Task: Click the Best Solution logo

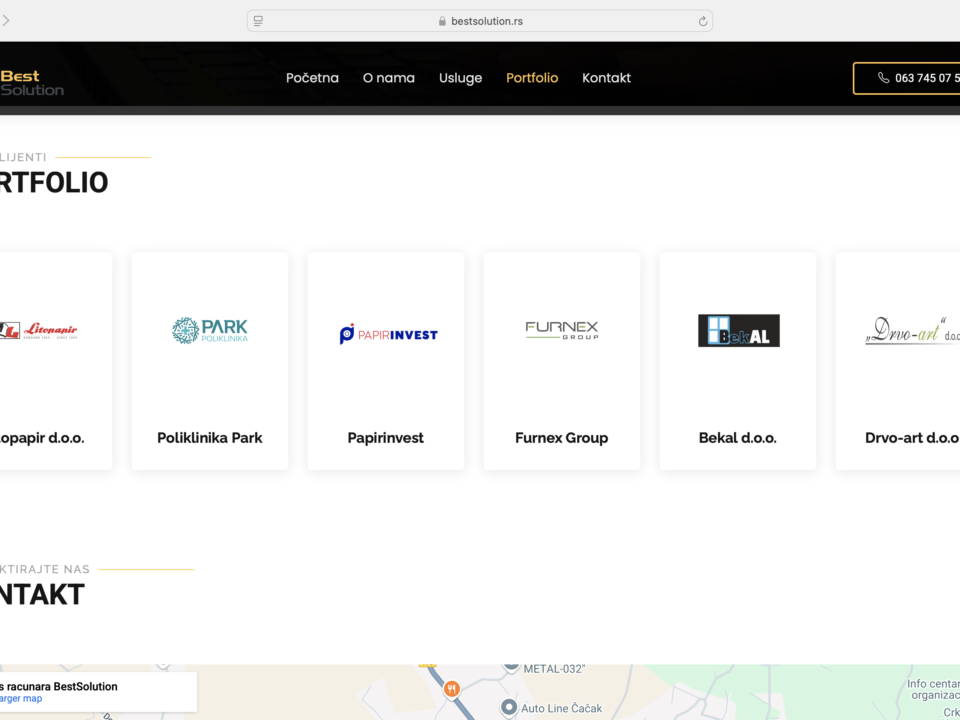Action: point(30,83)
